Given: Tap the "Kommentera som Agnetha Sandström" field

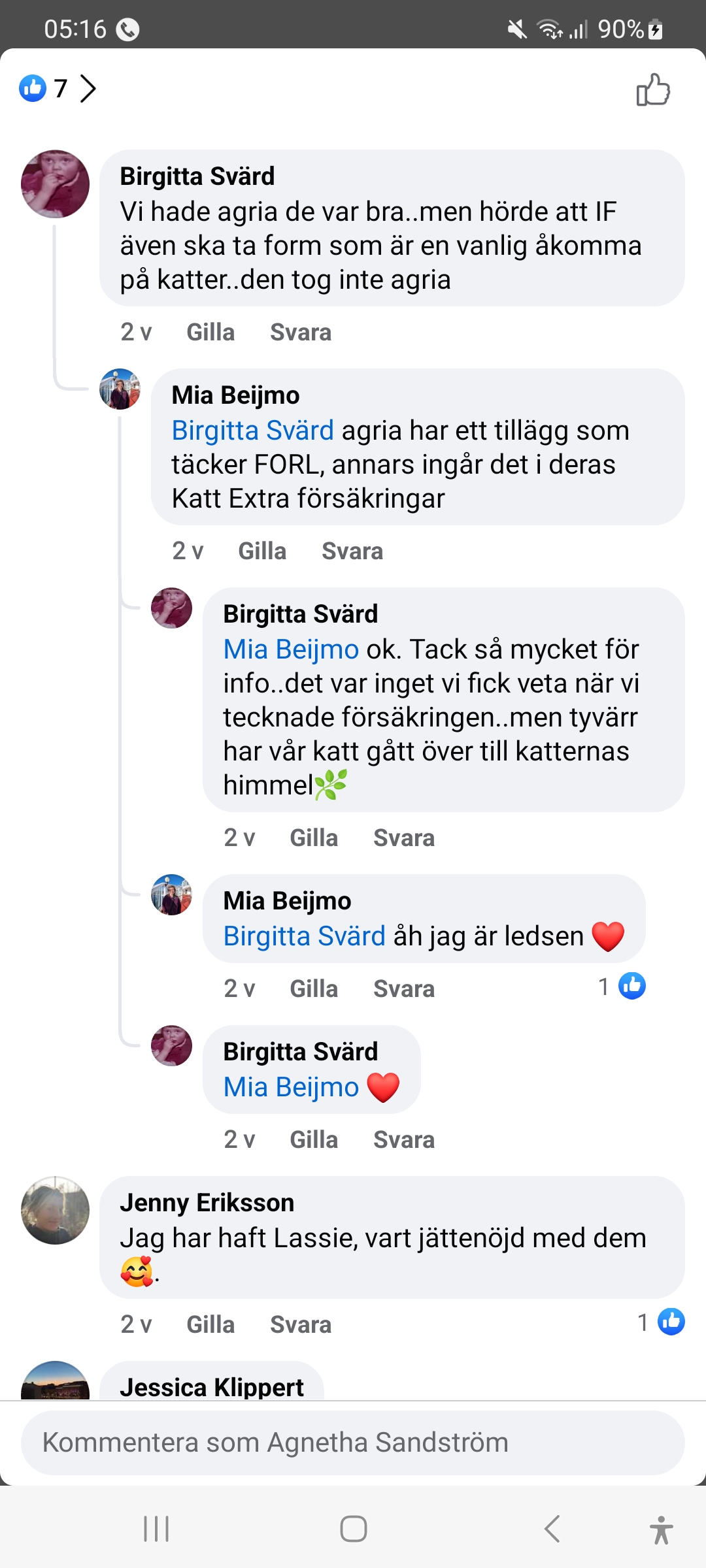Looking at the screenshot, I should tap(353, 1443).
